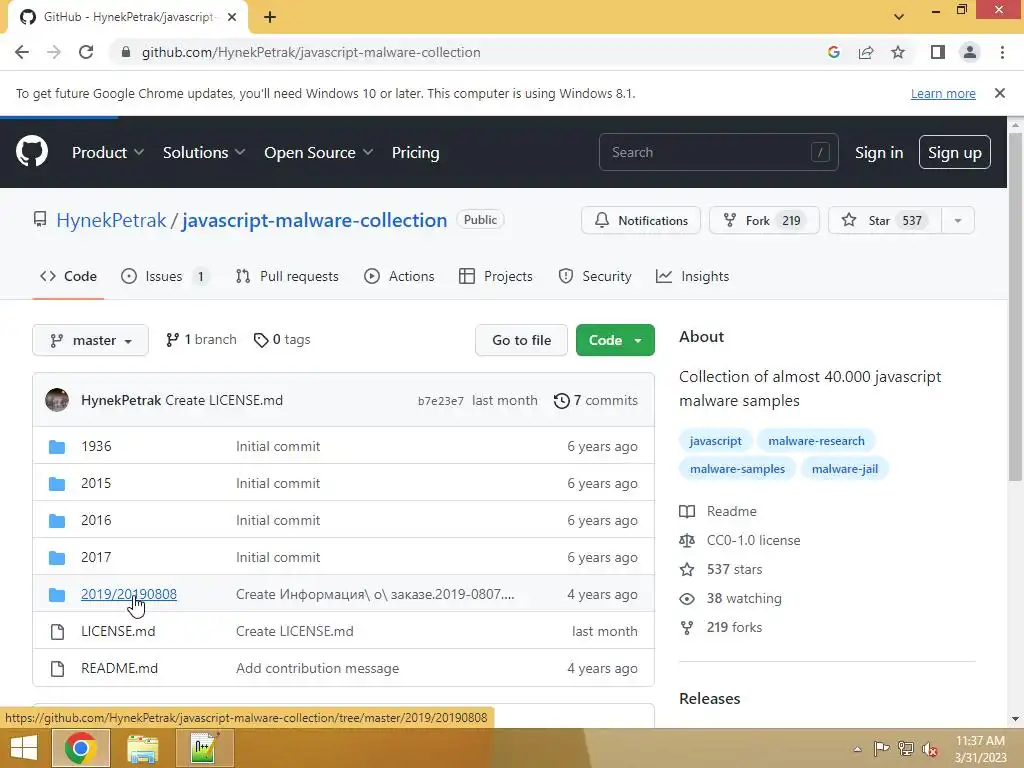Screen dimensions: 1024x768
Task: Click Windows Start button on taskbar
Action: click(24, 748)
